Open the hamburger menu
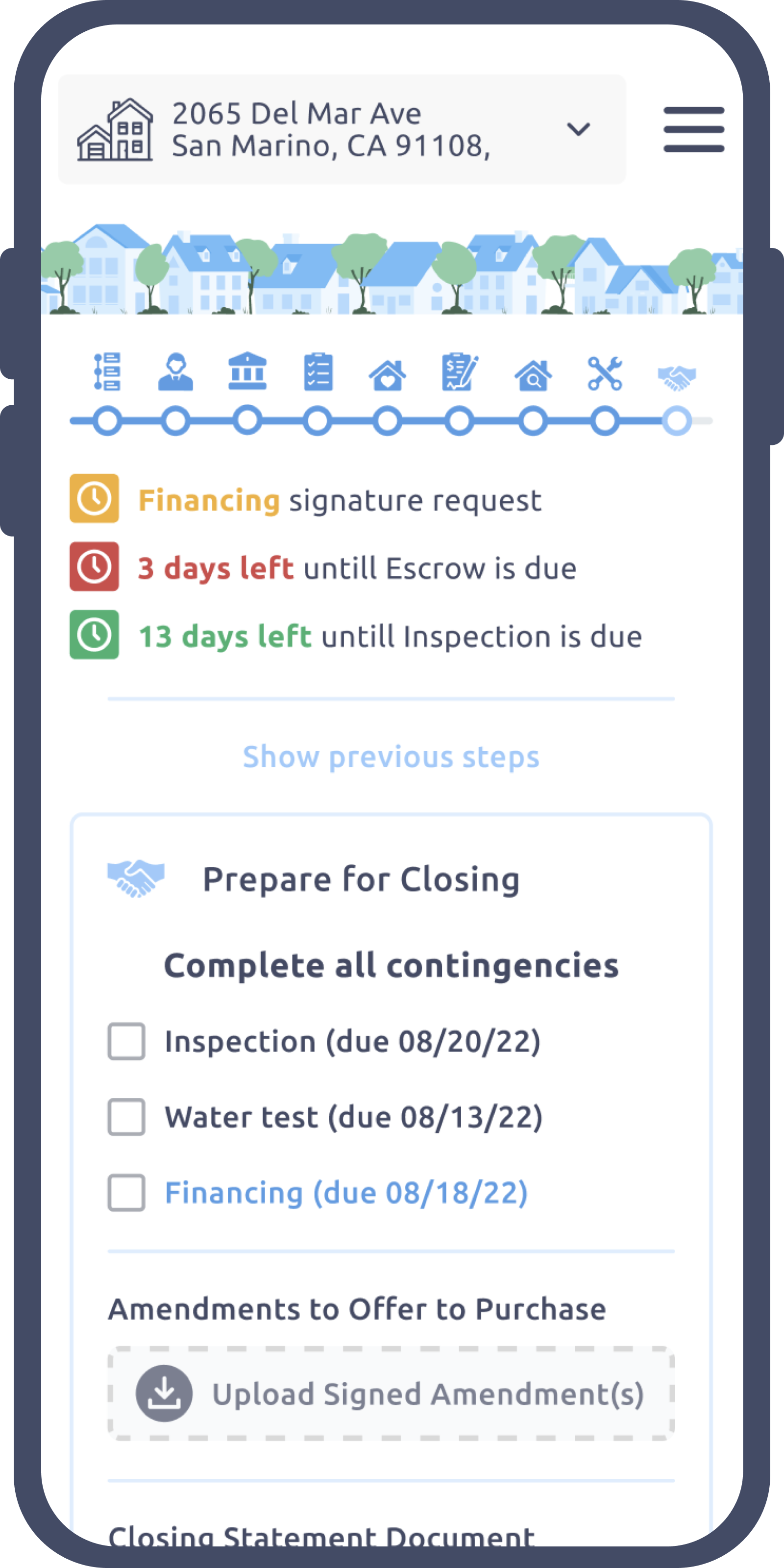Viewport: 784px width, 1568px height. coord(693,129)
